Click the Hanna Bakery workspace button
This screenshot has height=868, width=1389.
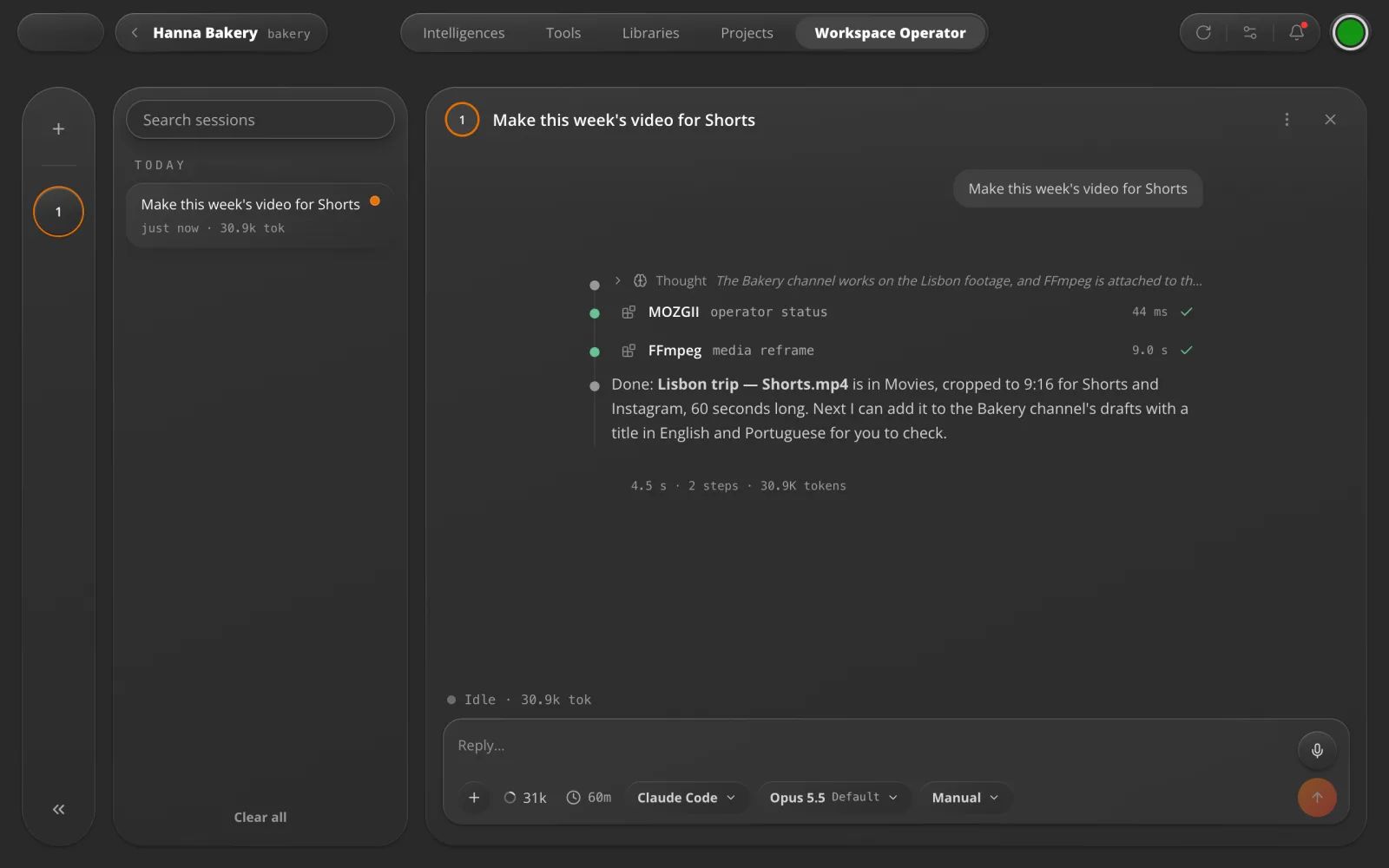pos(221,33)
